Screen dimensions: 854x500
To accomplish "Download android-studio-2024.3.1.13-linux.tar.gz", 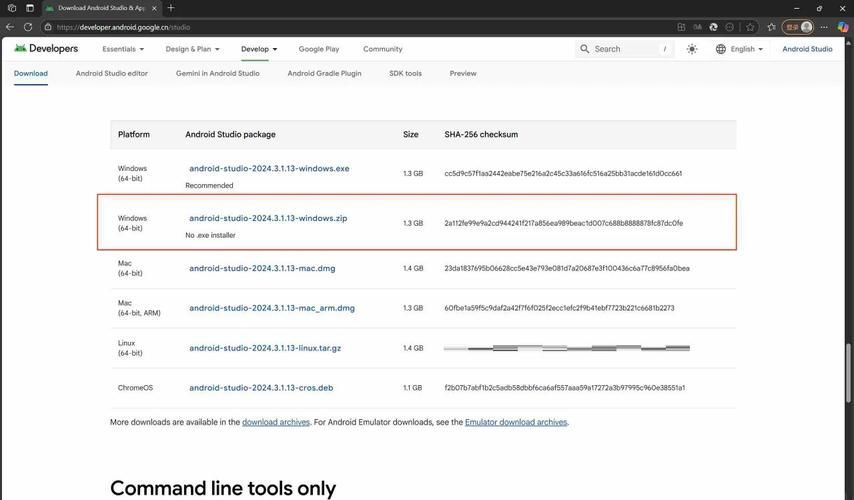I will (x=265, y=348).
